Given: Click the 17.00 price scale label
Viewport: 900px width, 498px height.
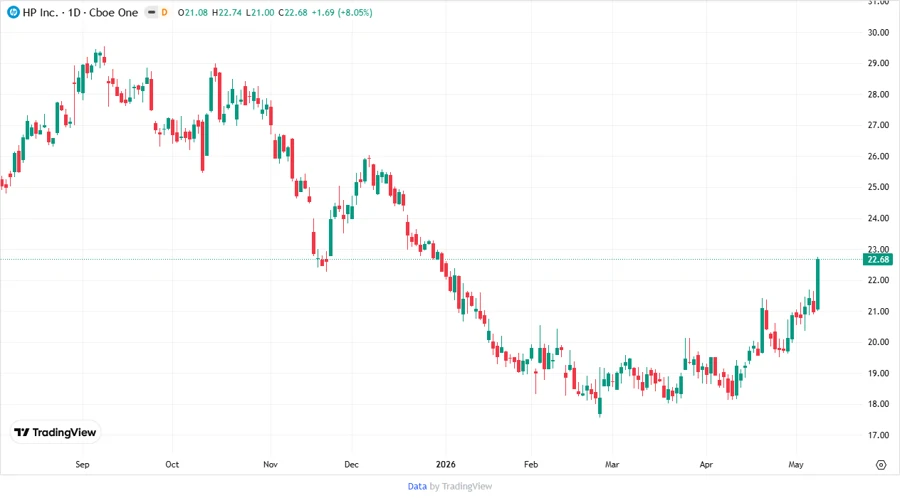Looking at the screenshot, I should [x=878, y=435].
